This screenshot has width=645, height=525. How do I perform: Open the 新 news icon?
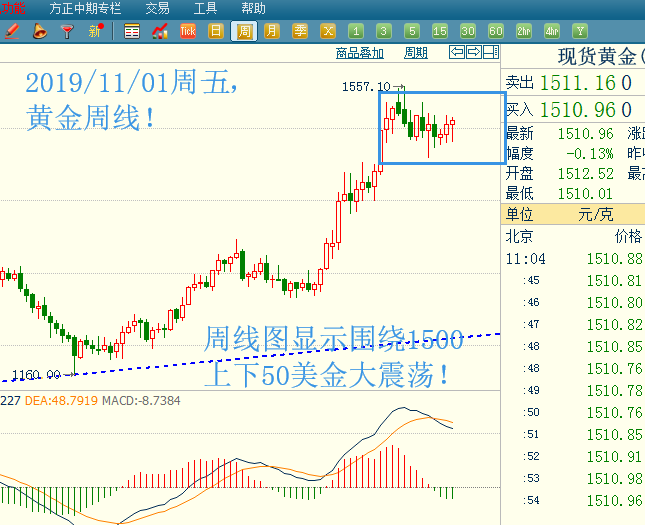(95, 31)
